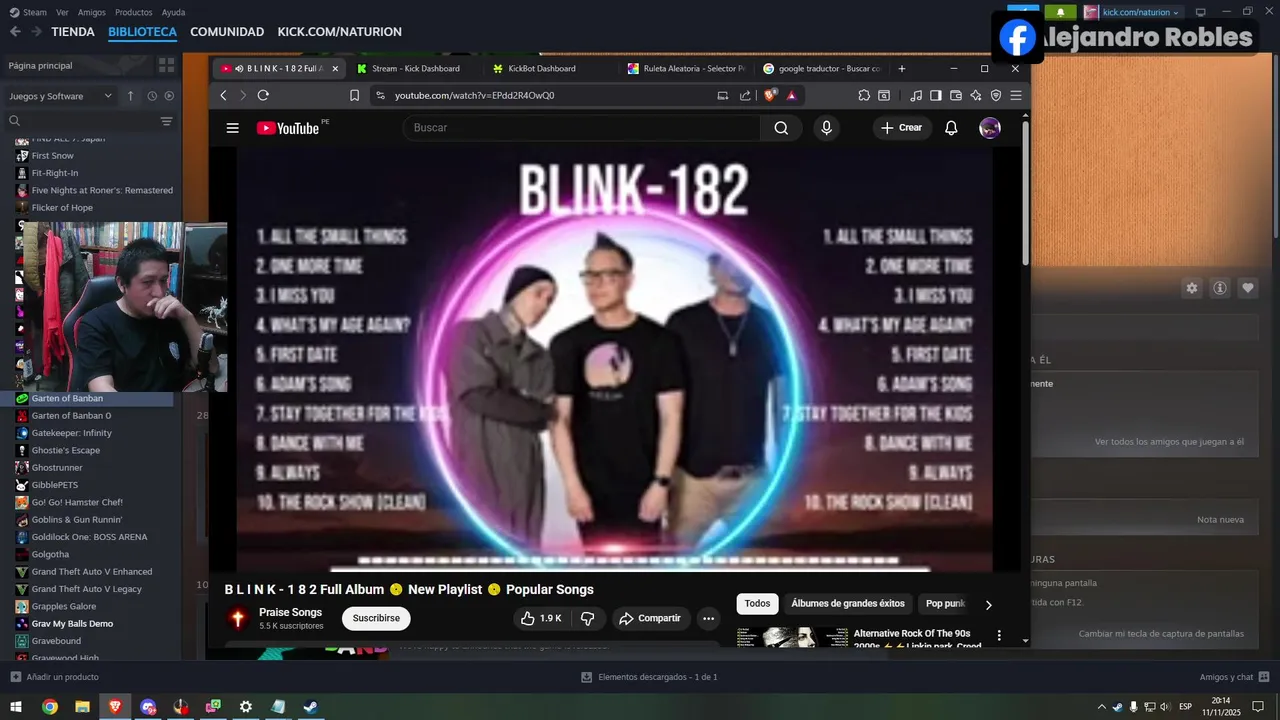Viewport: 1280px width, 720px height.
Task: Toggle the Brave sidebar panel icon
Action: pyautogui.click(x=936, y=95)
